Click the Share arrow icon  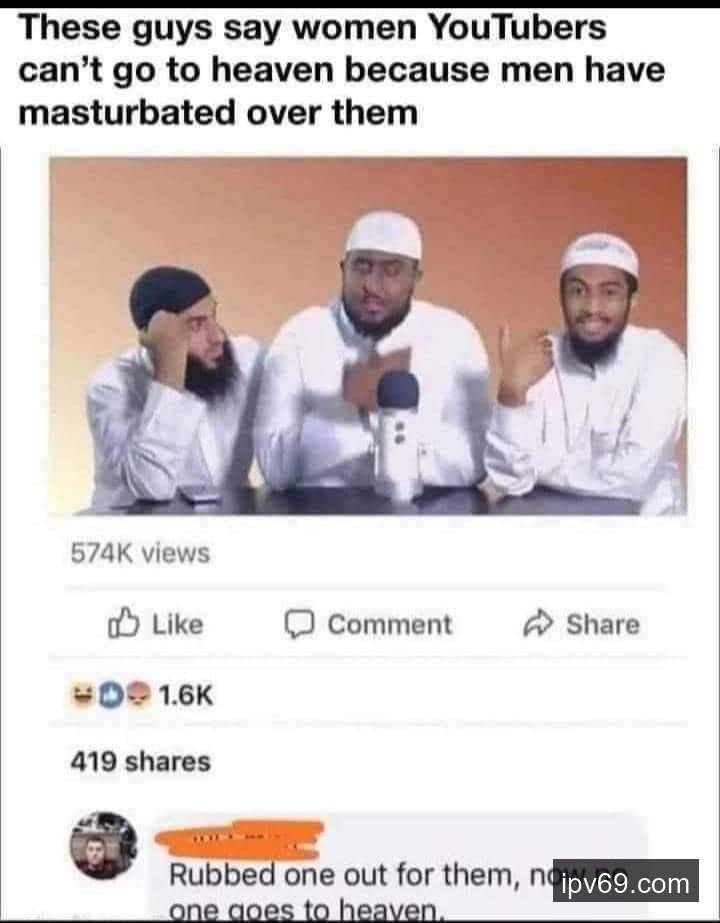point(538,624)
